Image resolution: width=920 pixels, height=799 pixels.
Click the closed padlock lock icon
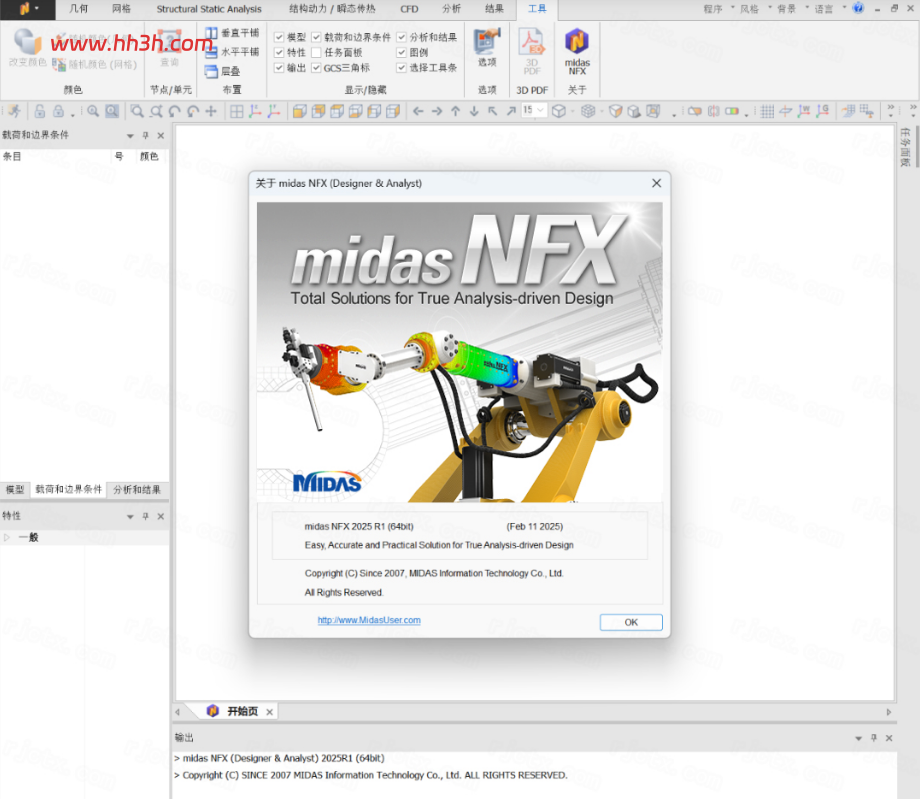click(x=59, y=111)
